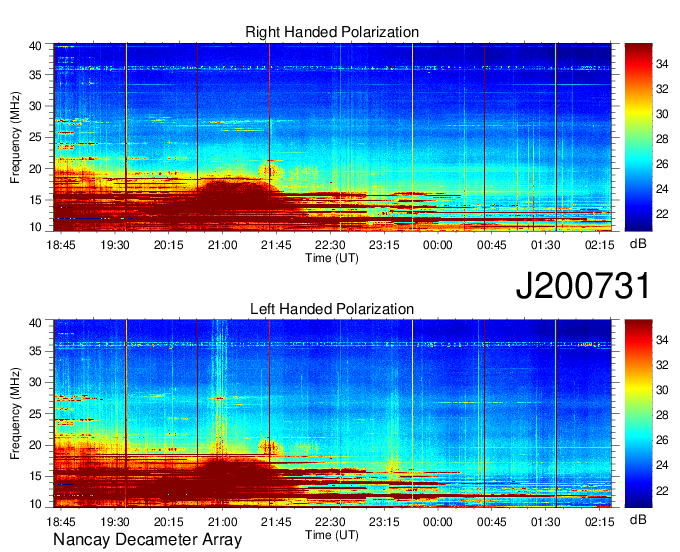Click the 34 dB label on Right Handed colorbar
The height and width of the screenshot is (552, 680).
(x=662, y=64)
